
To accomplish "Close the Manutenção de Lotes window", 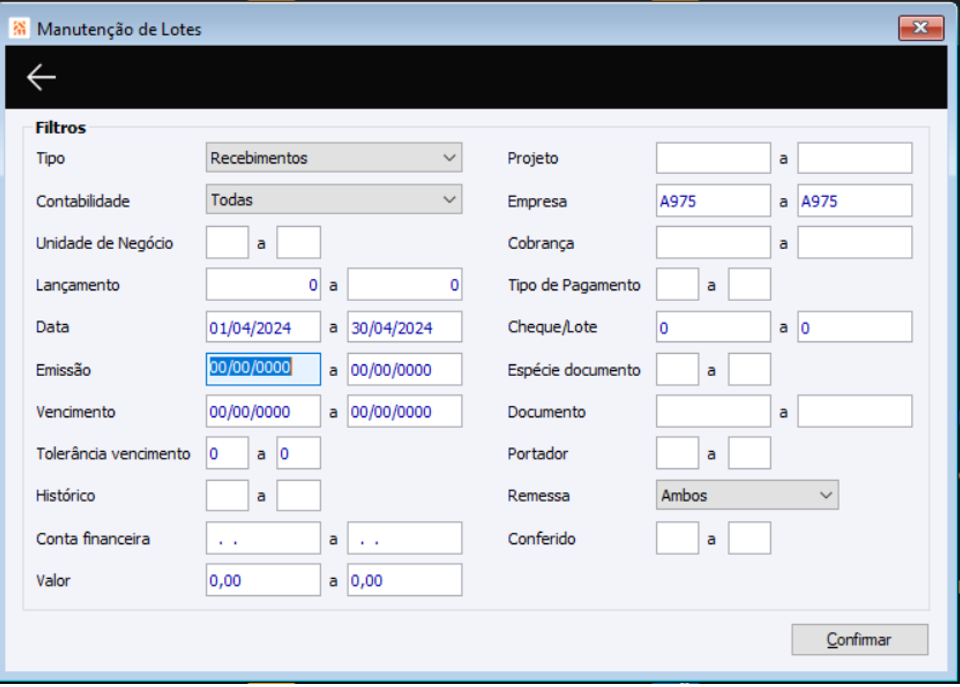I will click(x=920, y=28).
